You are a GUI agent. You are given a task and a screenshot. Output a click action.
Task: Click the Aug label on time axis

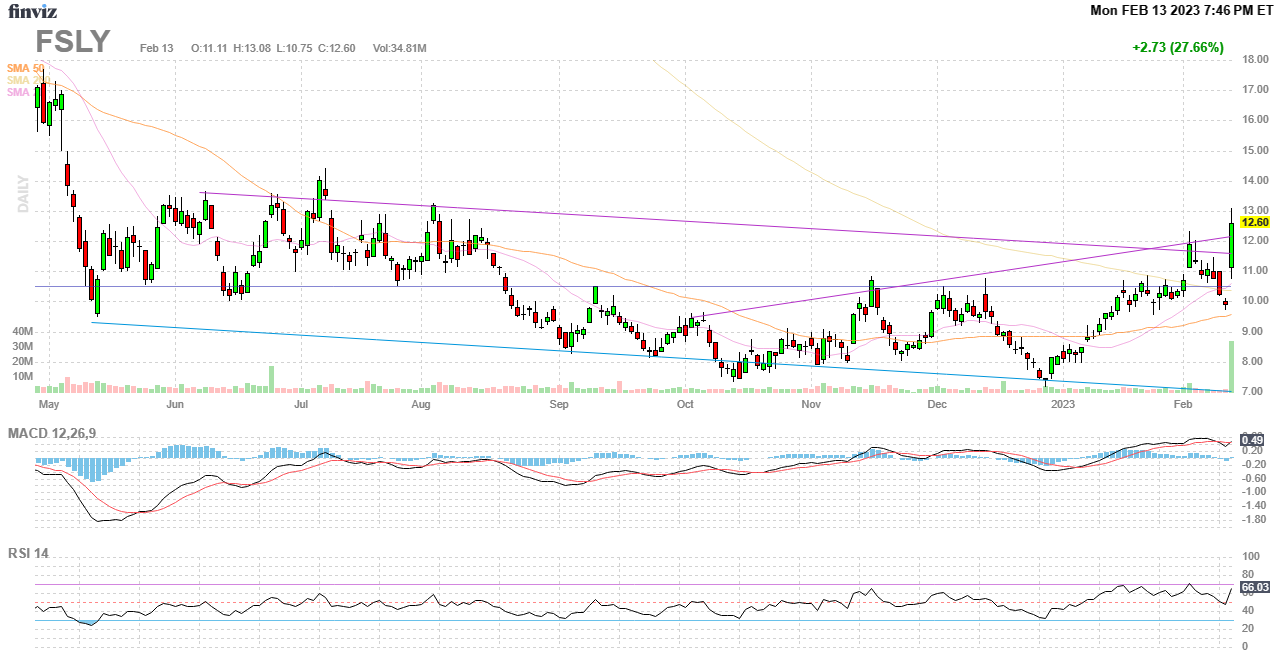pyautogui.click(x=421, y=405)
